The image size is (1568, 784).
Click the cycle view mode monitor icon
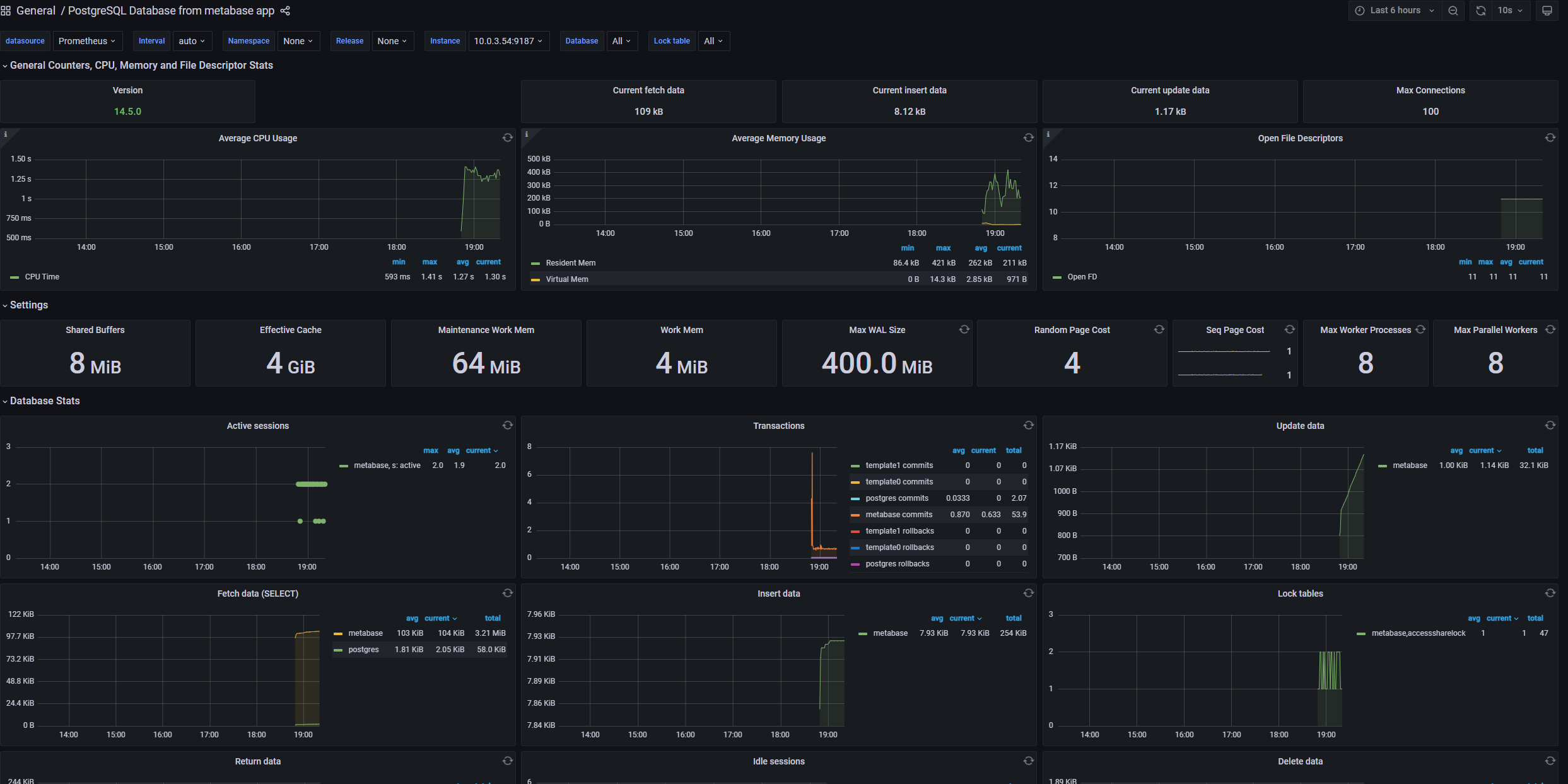coord(1547,11)
